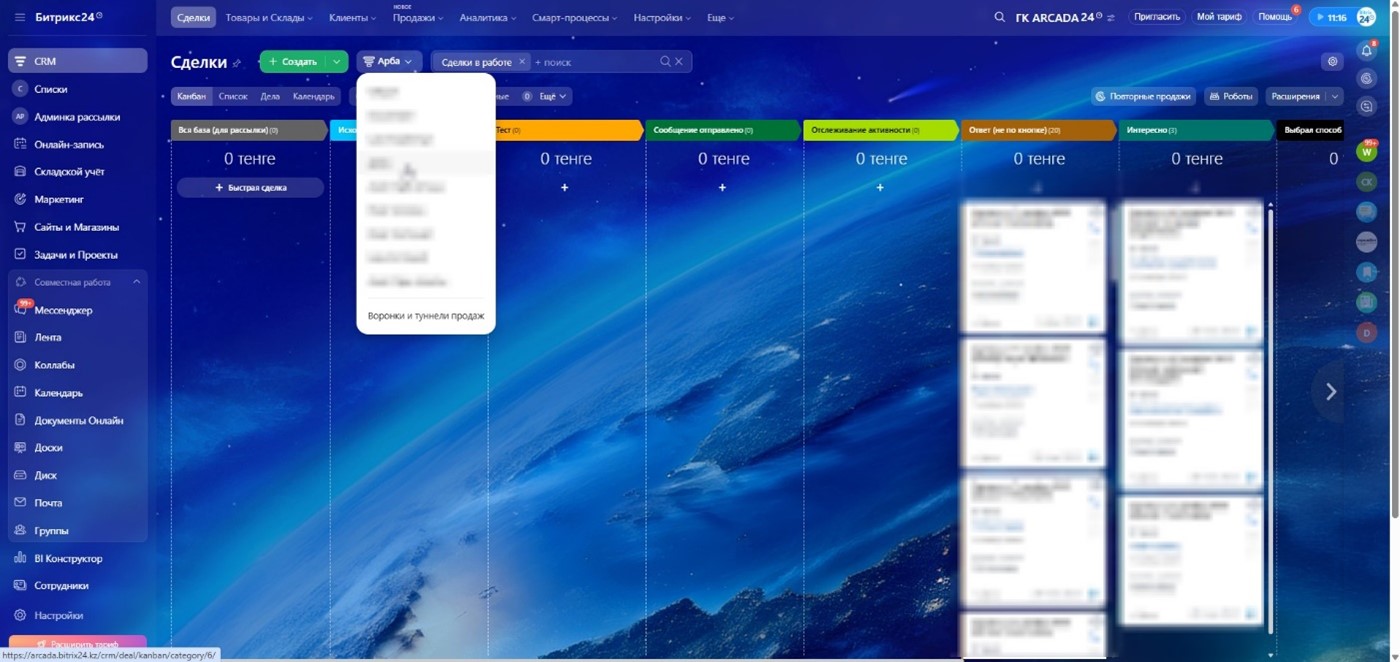Expand the top Настройки menu

pyautogui.click(x=662, y=18)
